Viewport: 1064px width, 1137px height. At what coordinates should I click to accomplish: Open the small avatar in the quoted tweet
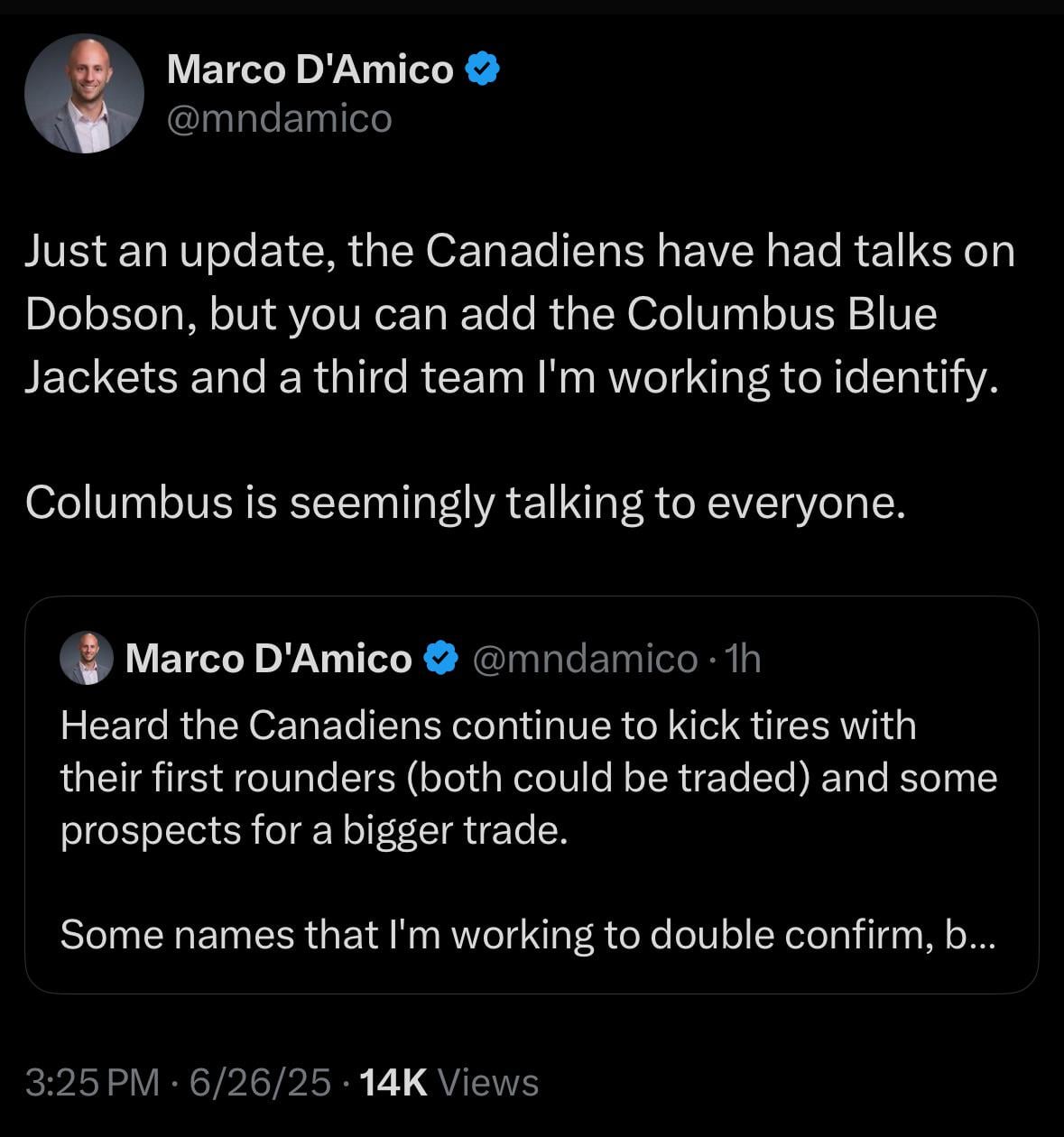[x=86, y=658]
